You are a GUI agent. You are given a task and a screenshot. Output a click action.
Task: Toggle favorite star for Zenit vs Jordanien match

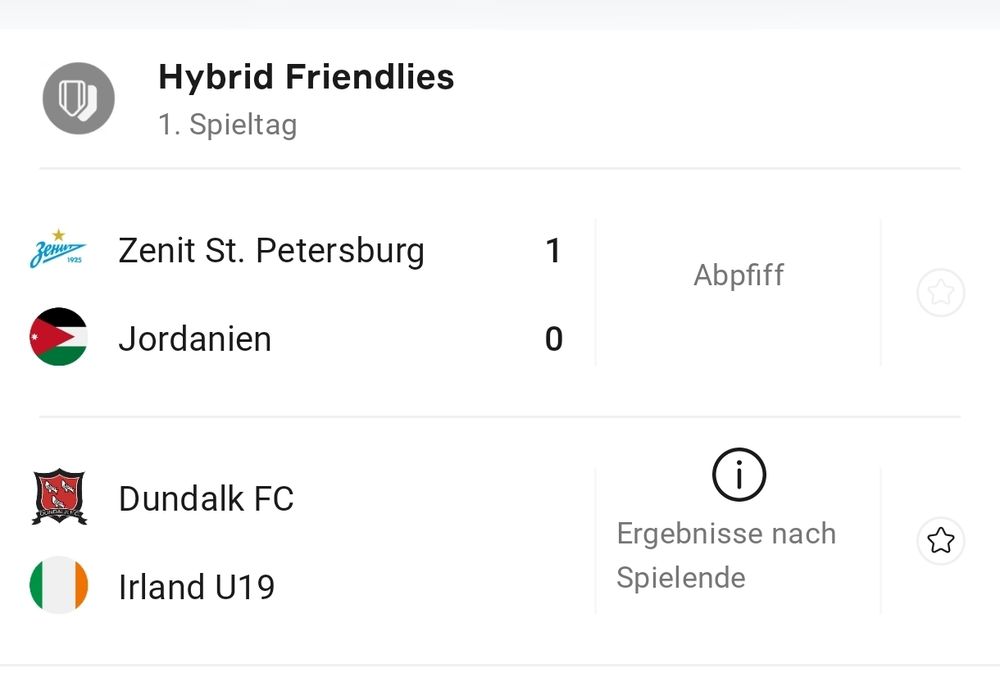tap(940, 293)
